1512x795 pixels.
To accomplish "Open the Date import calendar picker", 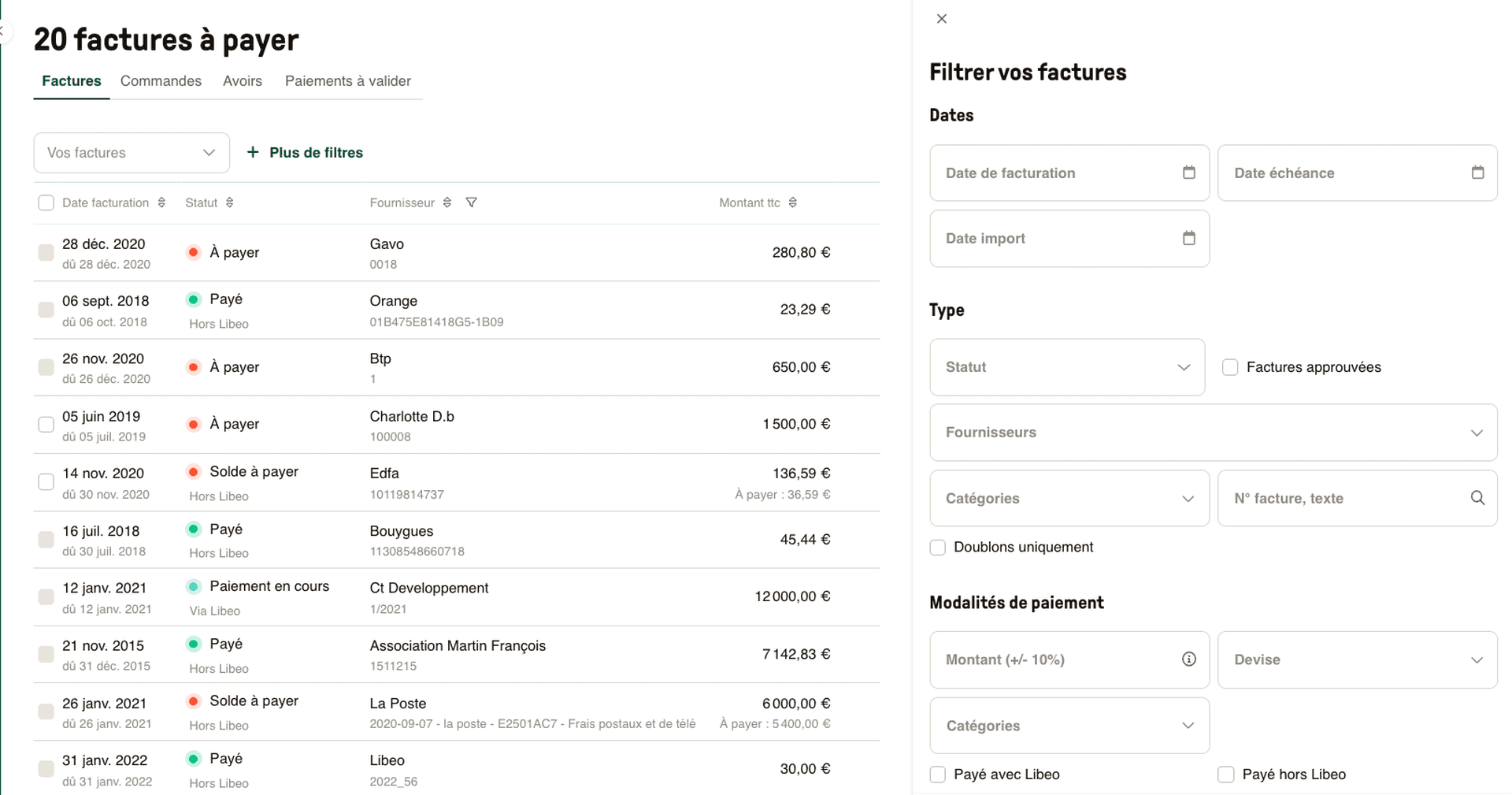I will click(x=1189, y=238).
